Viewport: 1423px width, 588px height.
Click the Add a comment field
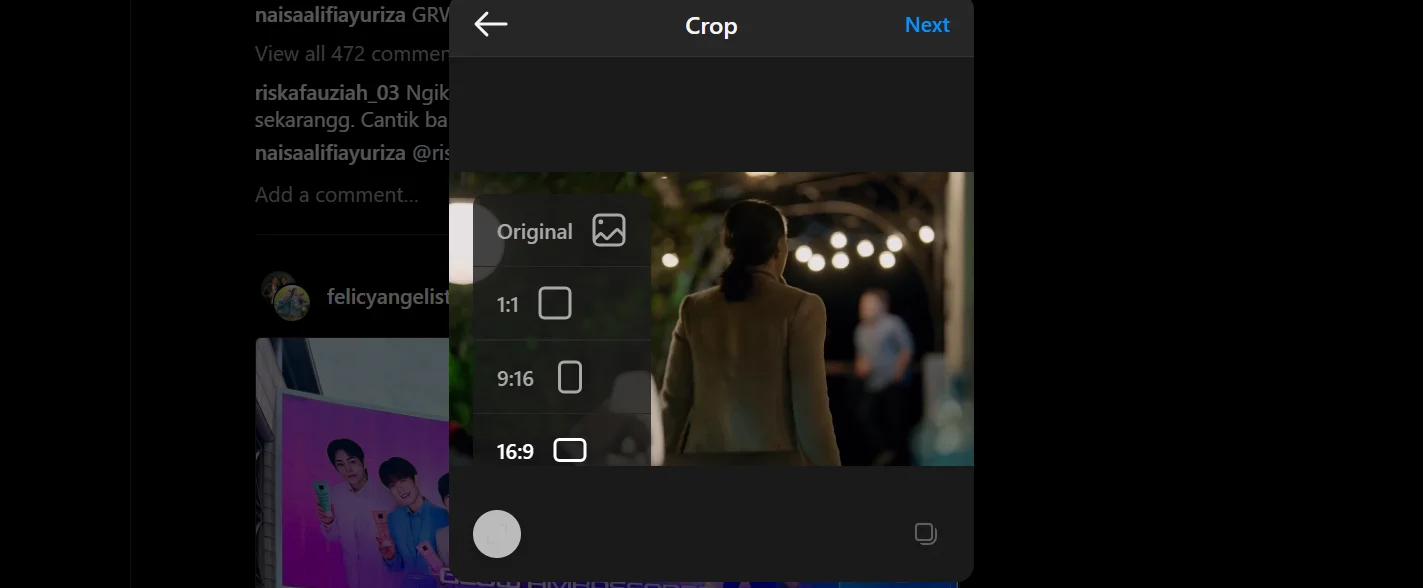[337, 195]
